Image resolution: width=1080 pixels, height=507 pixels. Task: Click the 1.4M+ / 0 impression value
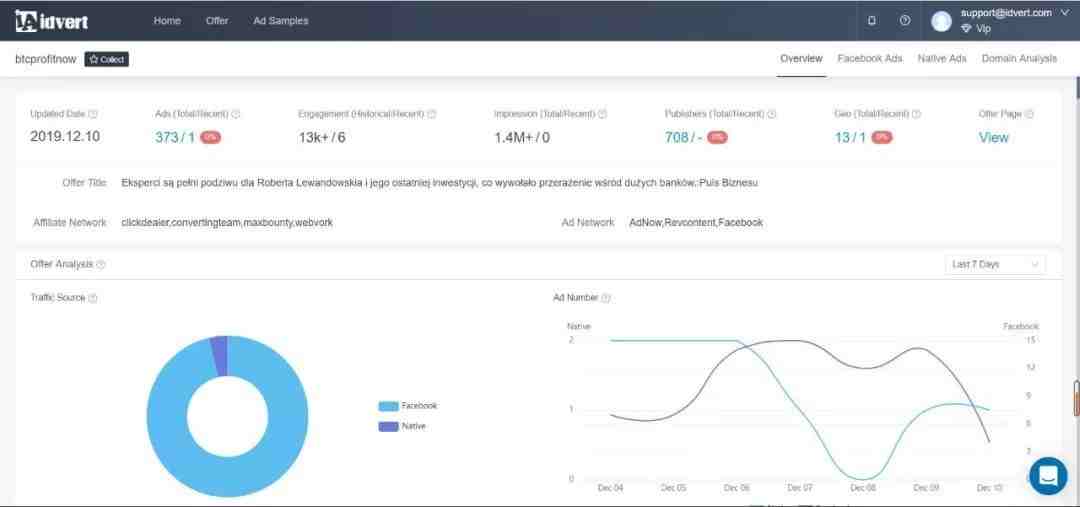pyautogui.click(x=522, y=137)
